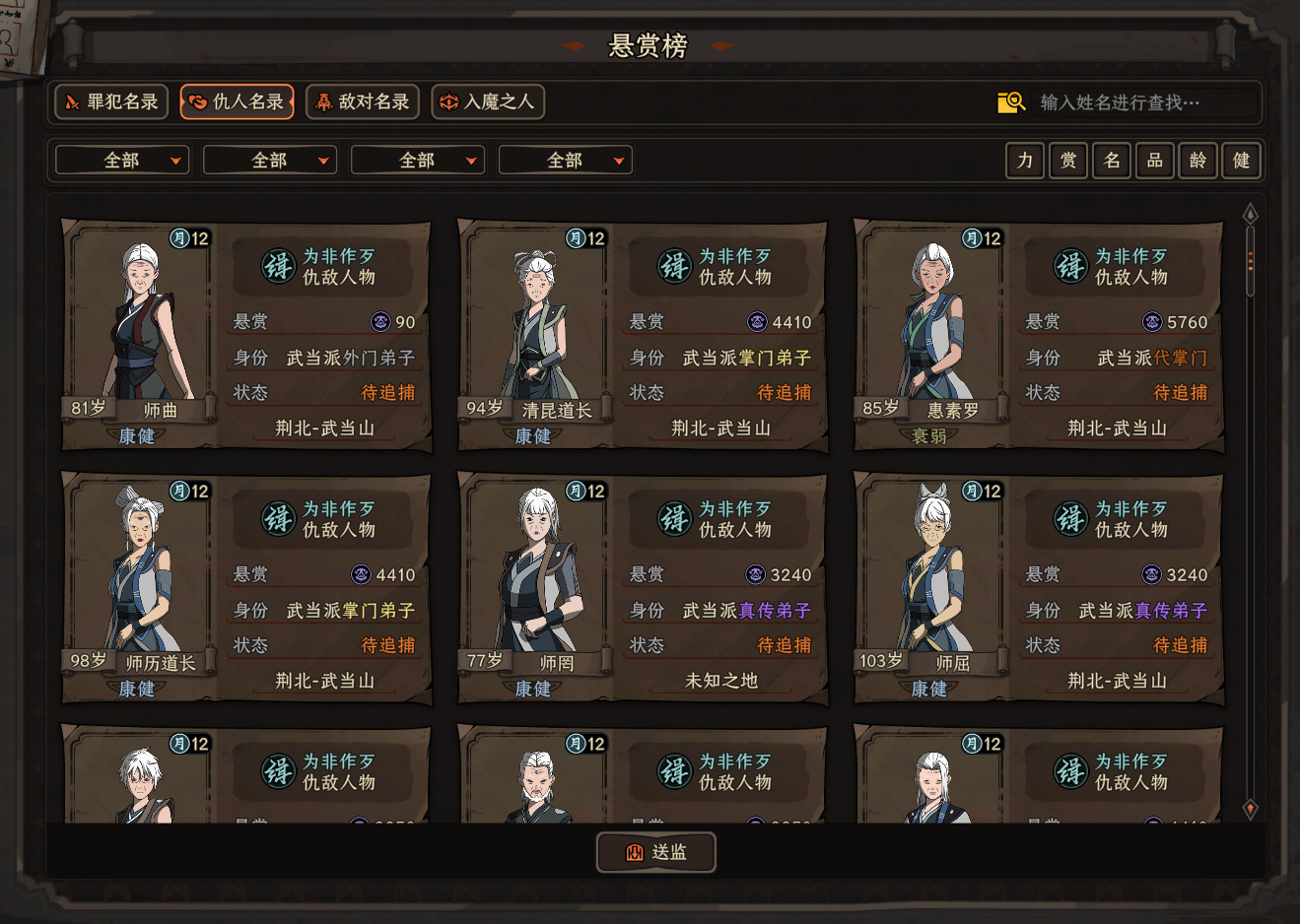Sort list using the 名 button

click(1112, 161)
